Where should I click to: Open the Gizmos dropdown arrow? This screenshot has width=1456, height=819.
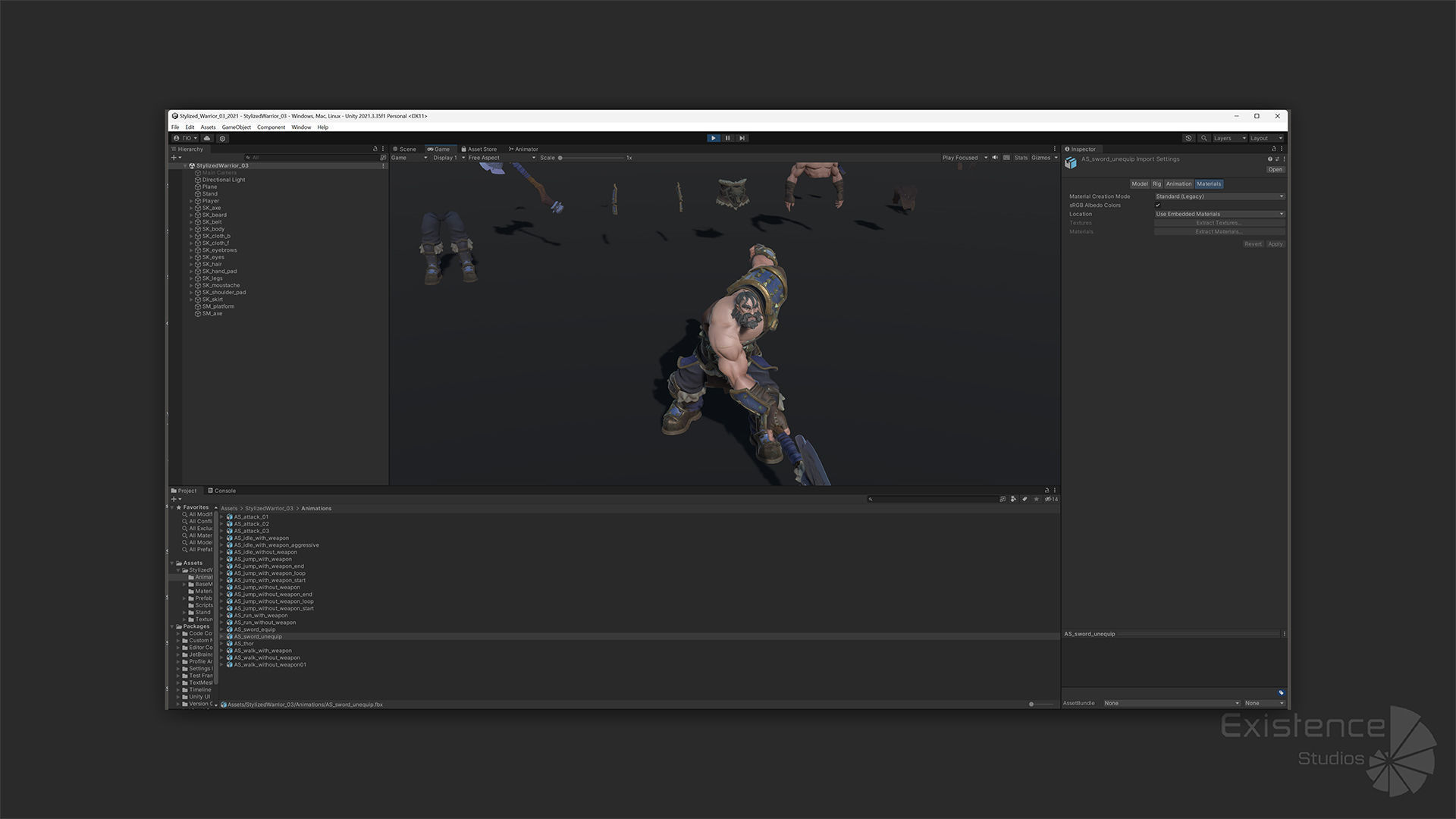pos(1056,158)
